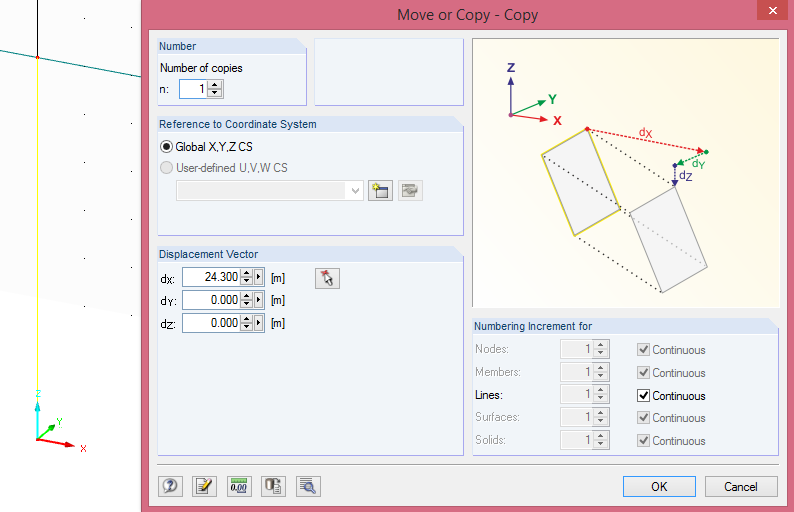Confirm the copy with the OK button
794x512 pixels.
[659, 487]
